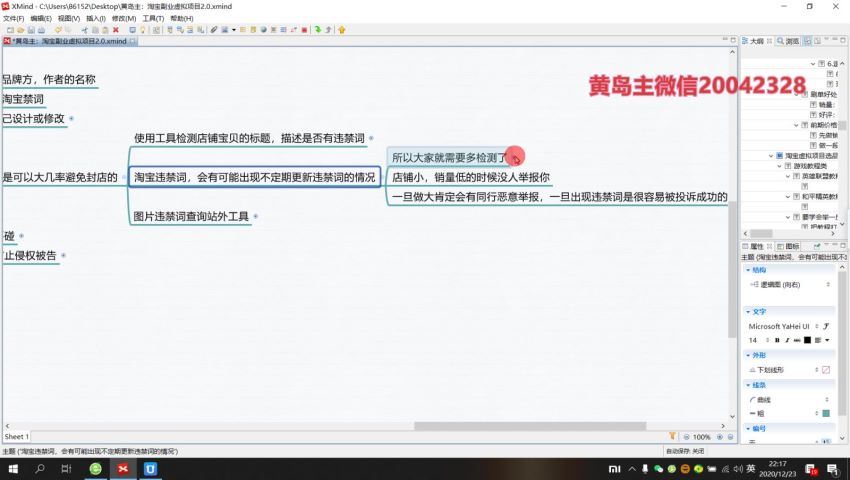Open the taskbar search magnifier

pyautogui.click(x=40, y=468)
